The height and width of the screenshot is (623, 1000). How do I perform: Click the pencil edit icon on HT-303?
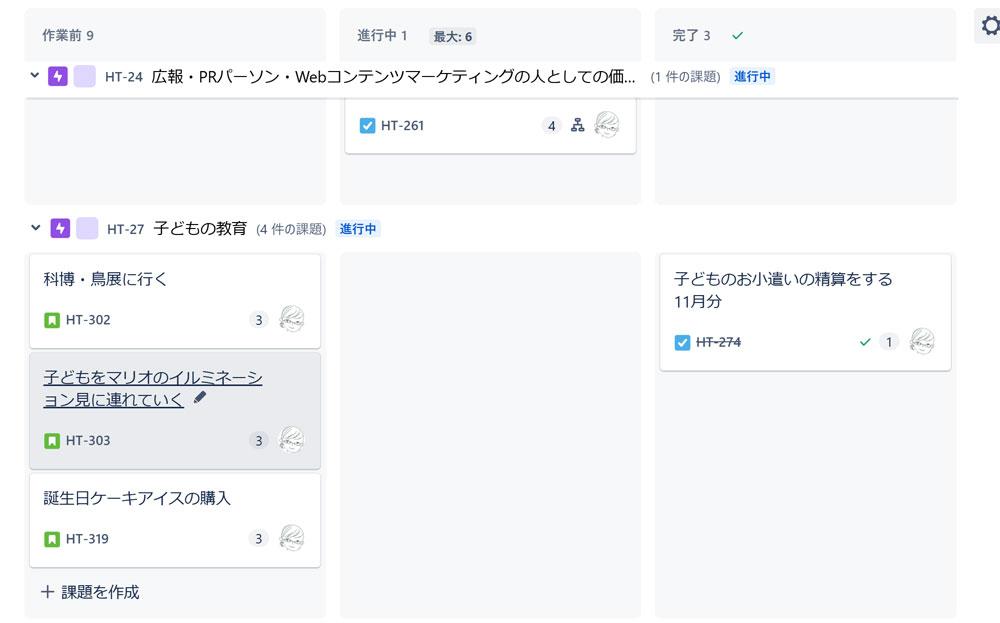pos(200,397)
